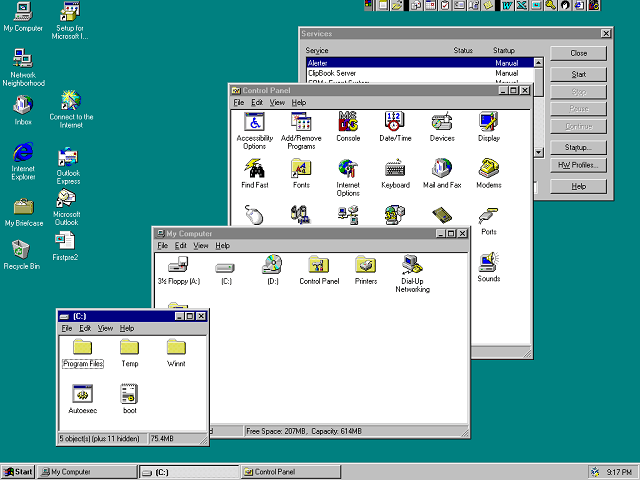Select the Find Fast icon
The width and height of the screenshot is (640, 480).
(255, 173)
